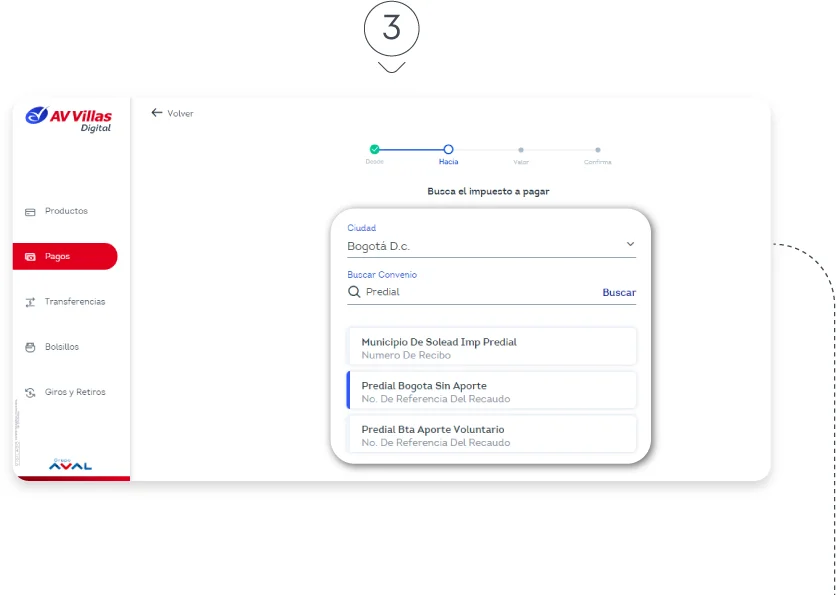The width and height of the screenshot is (837, 595).
Task: Select Predial Bogota Sin Aporte result
Action: 491,391
